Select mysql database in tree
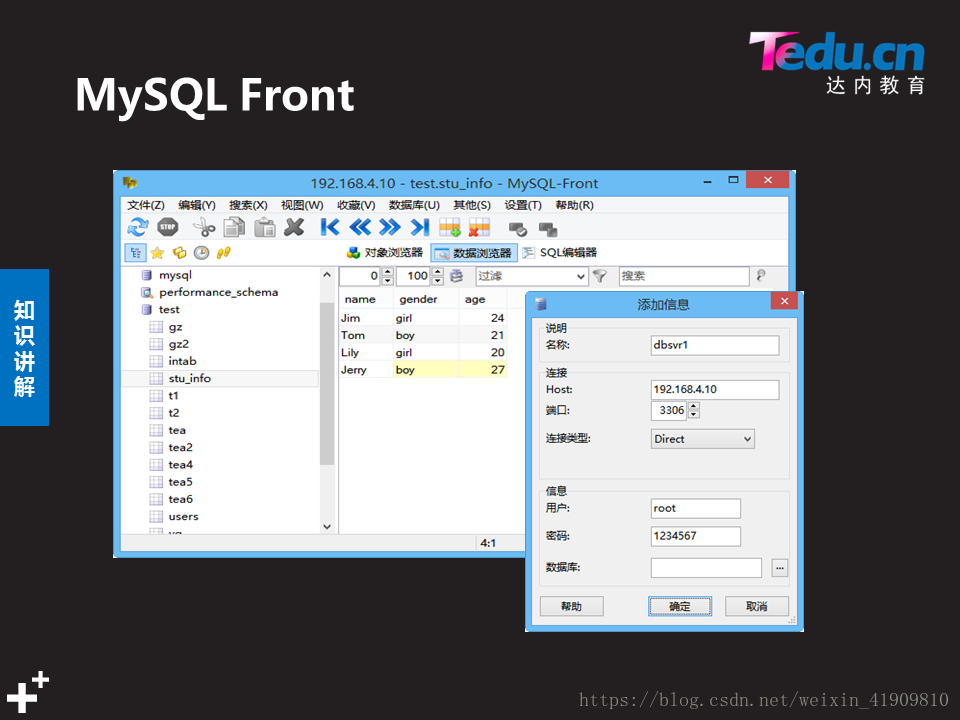960x720 pixels. coord(175,275)
